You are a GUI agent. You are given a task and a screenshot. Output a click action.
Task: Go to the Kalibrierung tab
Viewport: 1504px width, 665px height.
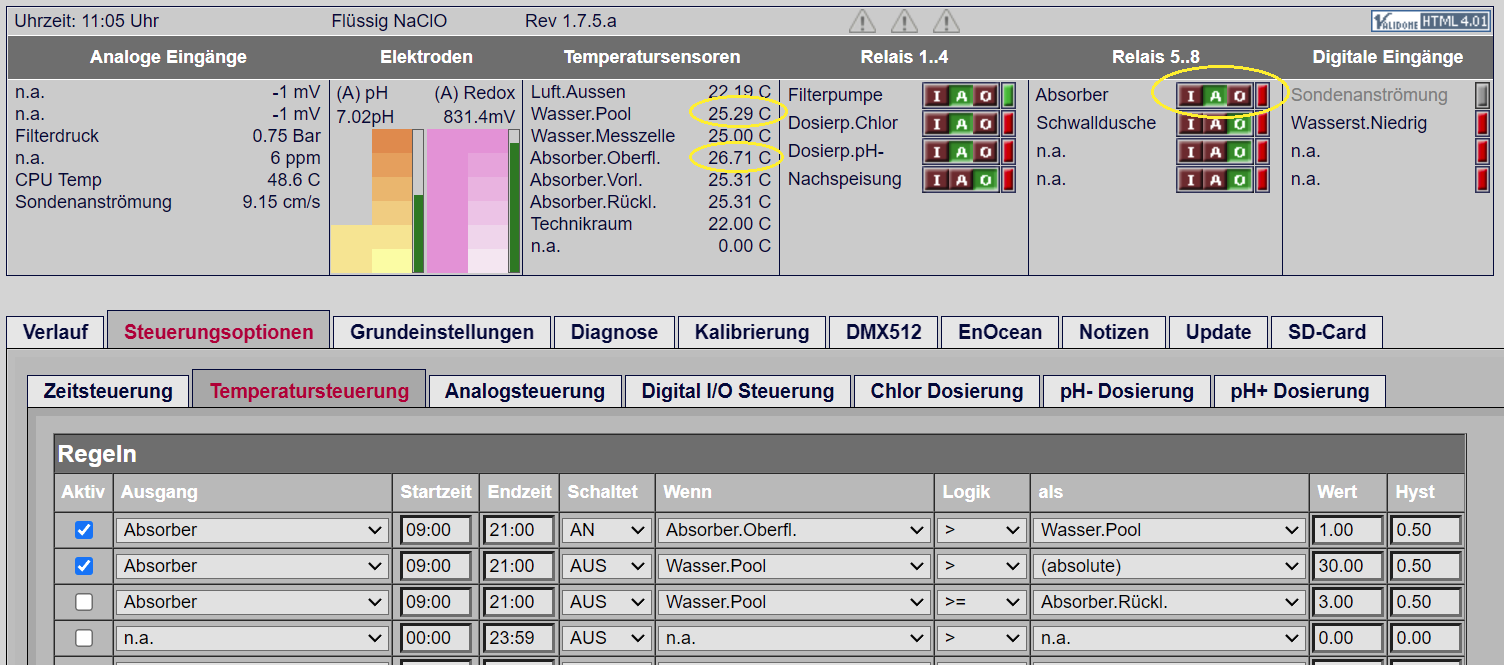[x=752, y=332]
